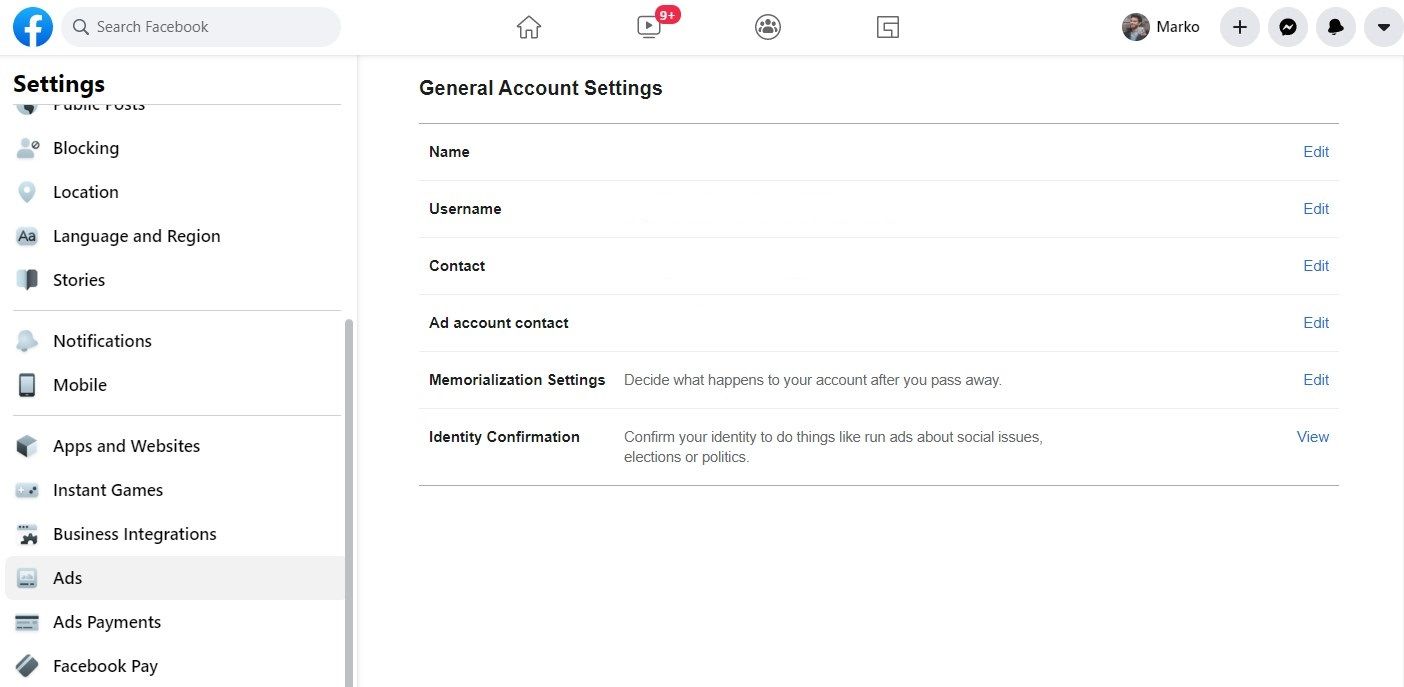This screenshot has width=1404, height=687.
Task: Click Marko's profile picture thumbnail
Action: pos(1136,27)
